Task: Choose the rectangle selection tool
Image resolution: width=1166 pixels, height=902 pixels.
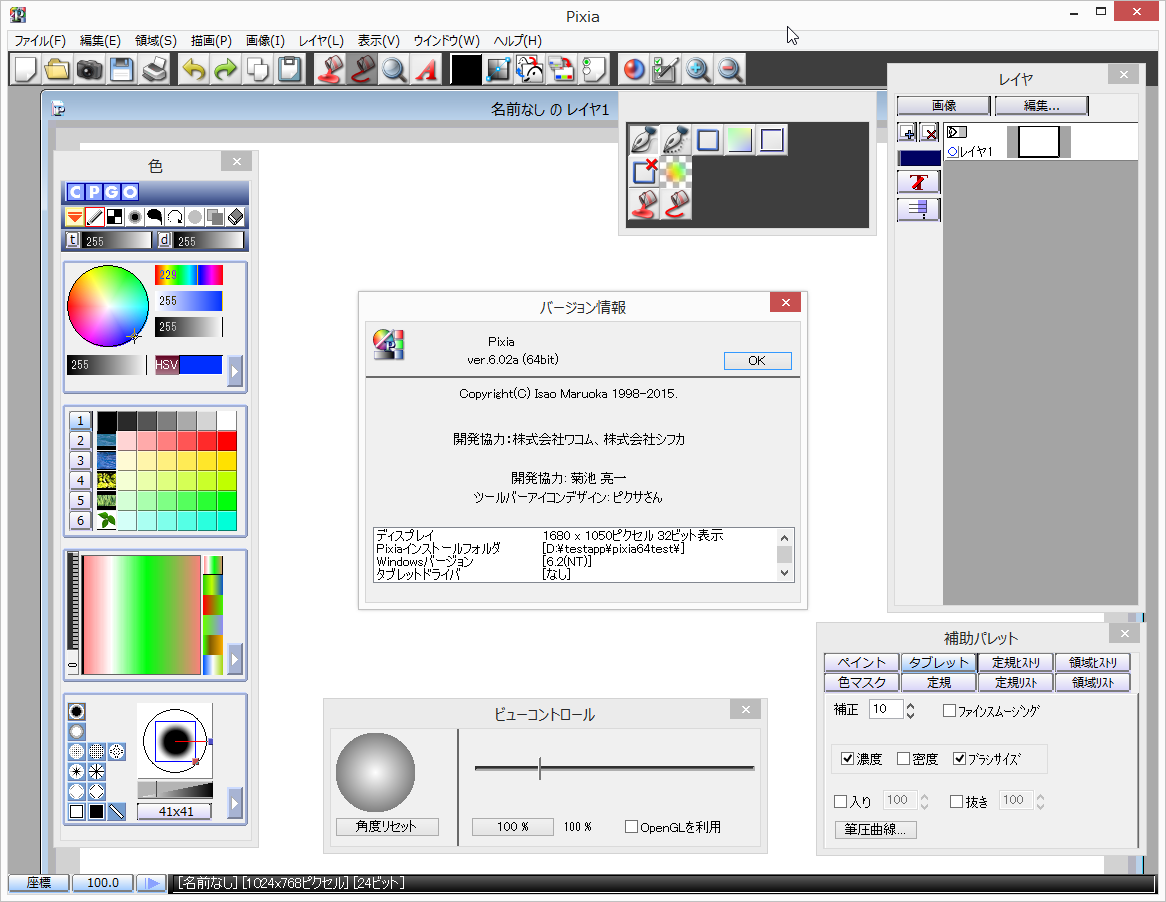Action: pyautogui.click(x=708, y=141)
